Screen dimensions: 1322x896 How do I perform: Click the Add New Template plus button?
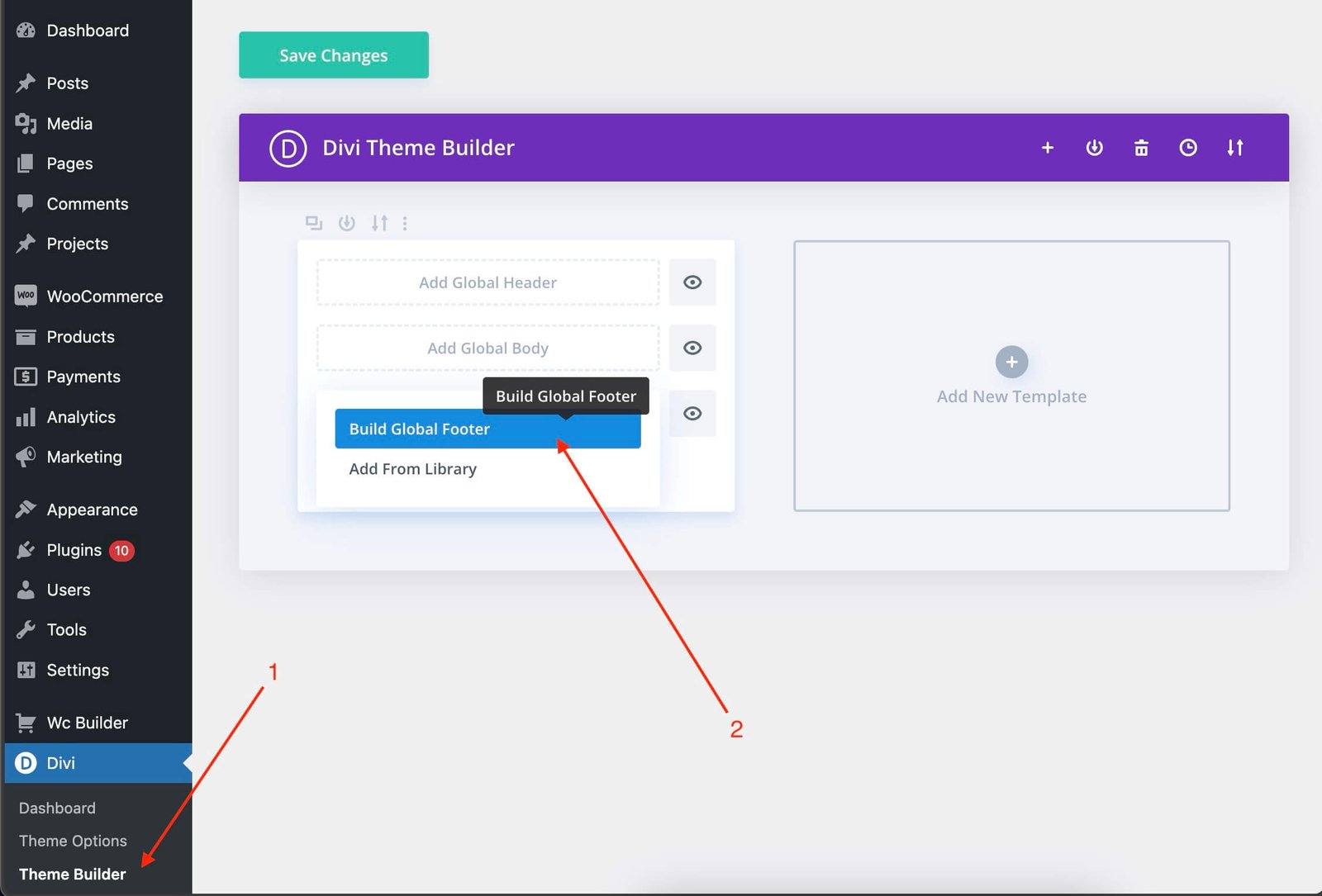point(1011,362)
